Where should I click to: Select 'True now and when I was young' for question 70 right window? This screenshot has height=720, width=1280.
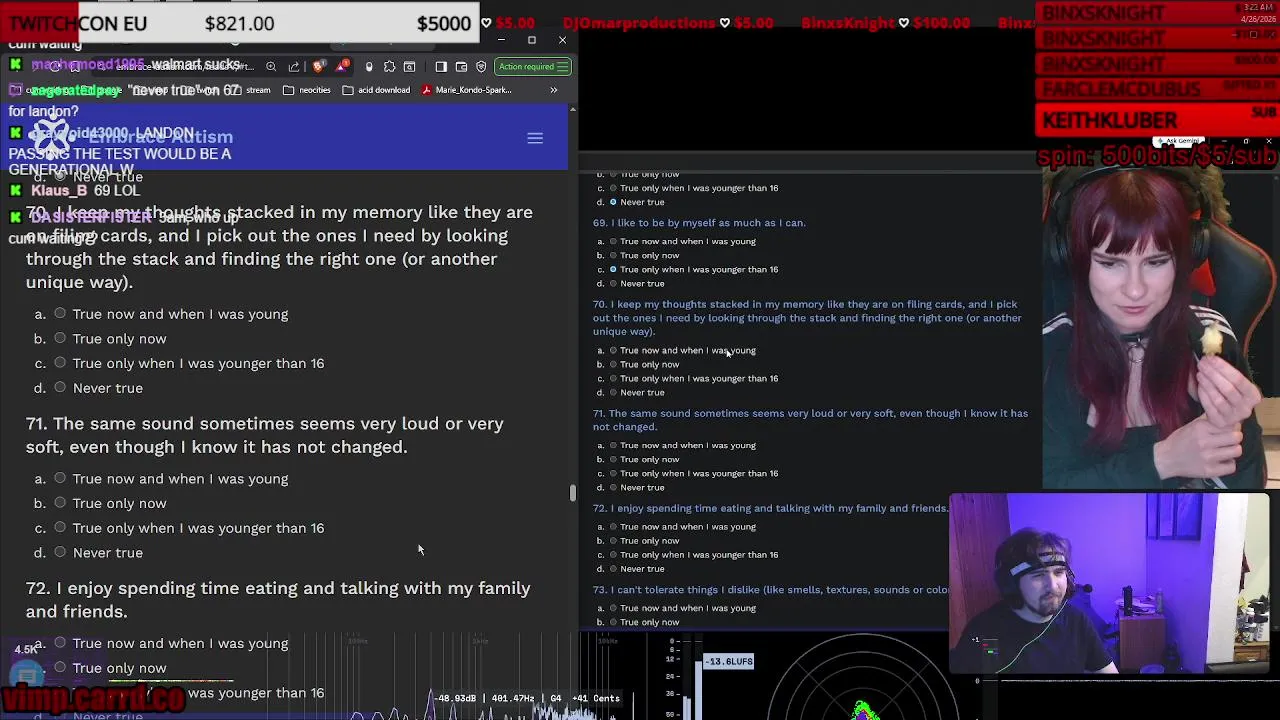(x=613, y=350)
